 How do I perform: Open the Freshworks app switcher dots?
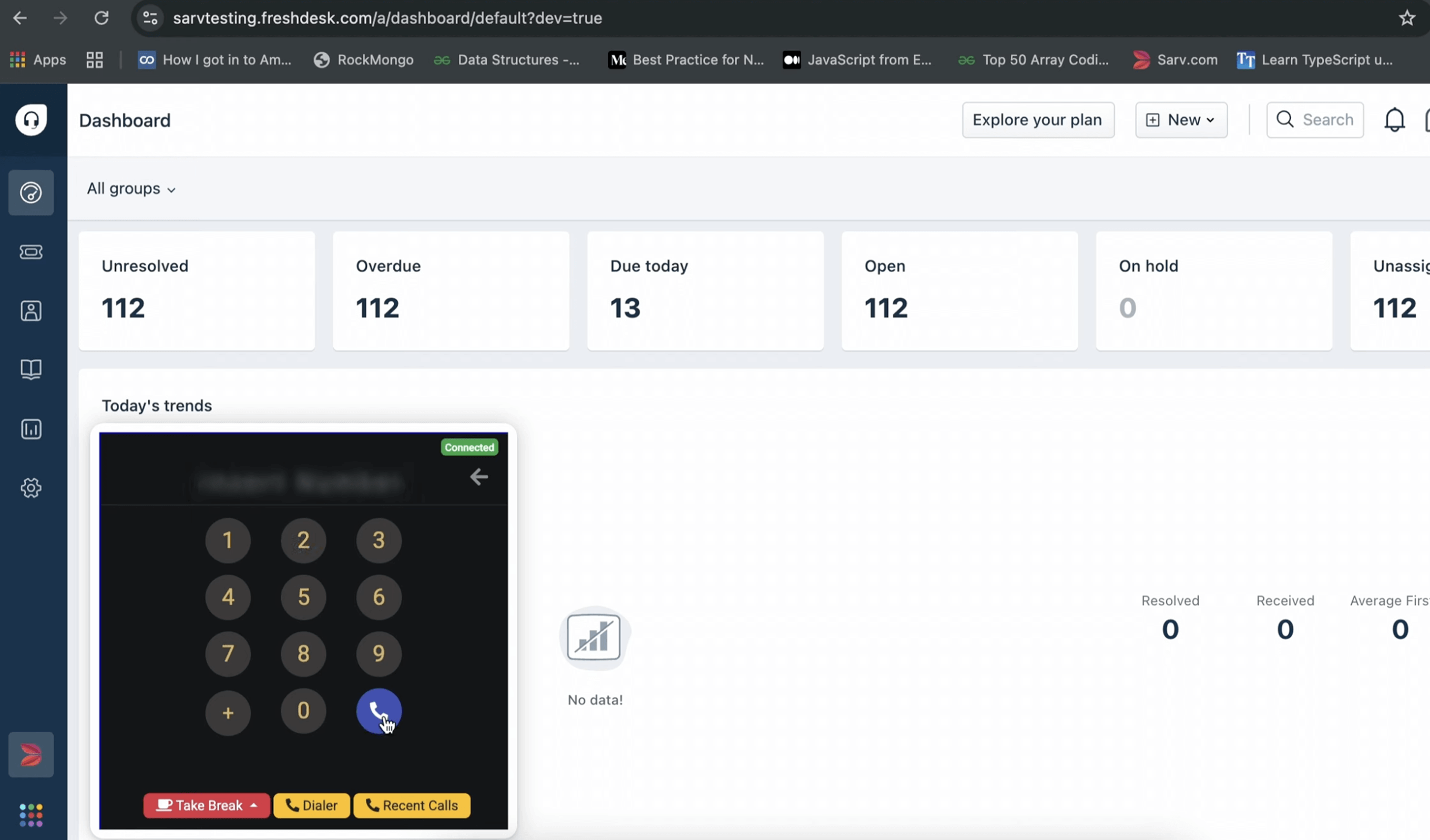click(x=30, y=815)
